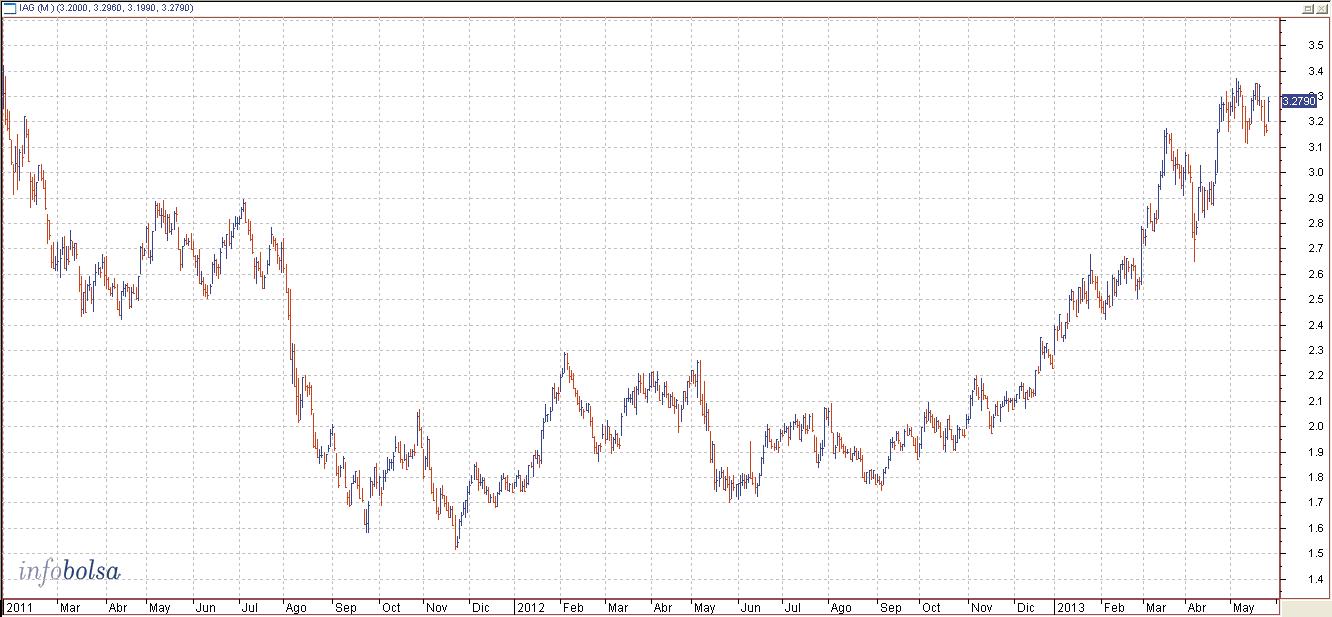1332x617 pixels.
Task: Maximize the IAG chart window
Action: pyautogui.click(x=1307, y=8)
